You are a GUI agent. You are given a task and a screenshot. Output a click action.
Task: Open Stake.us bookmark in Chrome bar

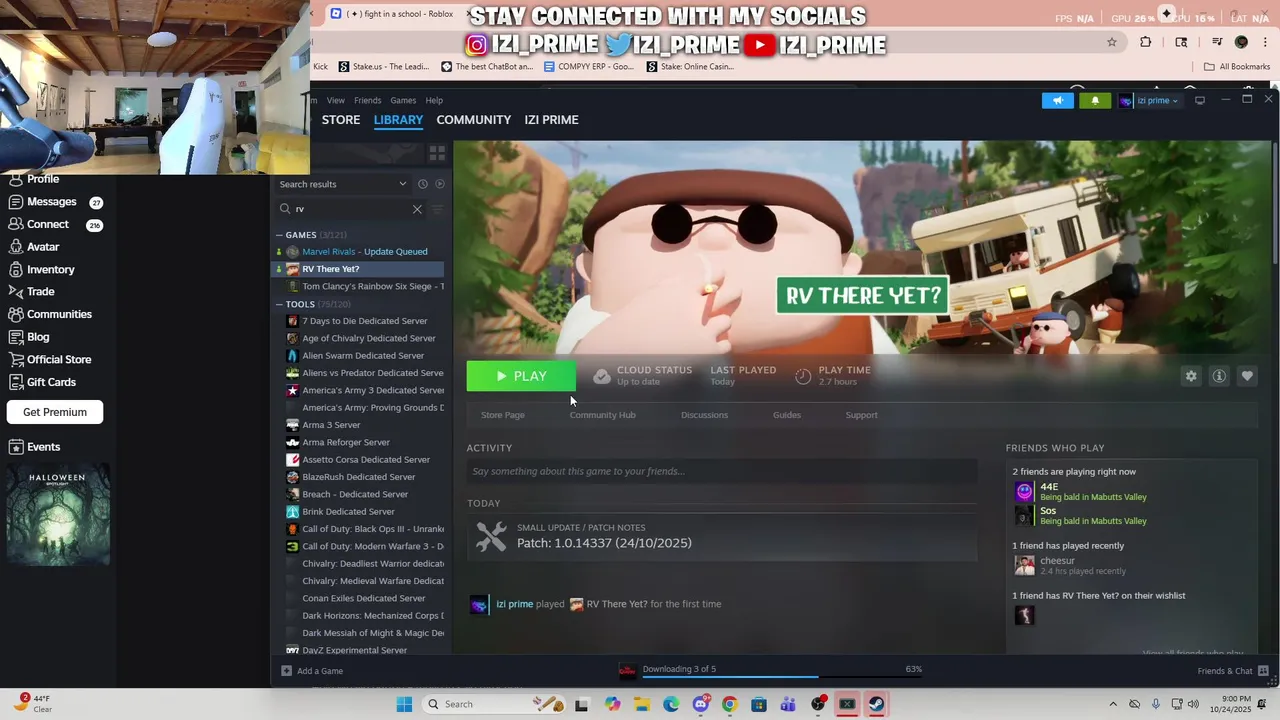click(x=384, y=67)
